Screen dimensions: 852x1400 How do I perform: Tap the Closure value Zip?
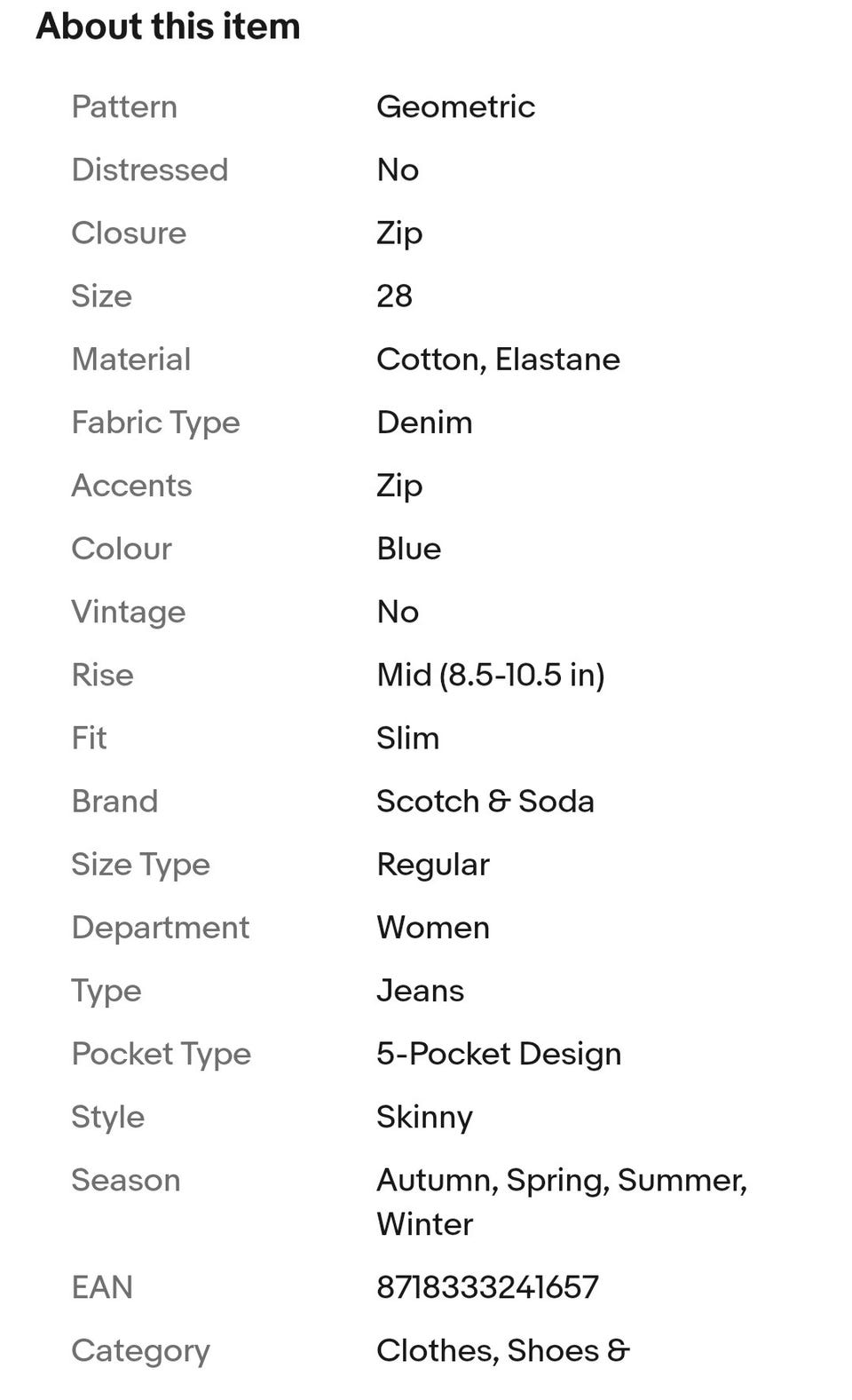(399, 233)
